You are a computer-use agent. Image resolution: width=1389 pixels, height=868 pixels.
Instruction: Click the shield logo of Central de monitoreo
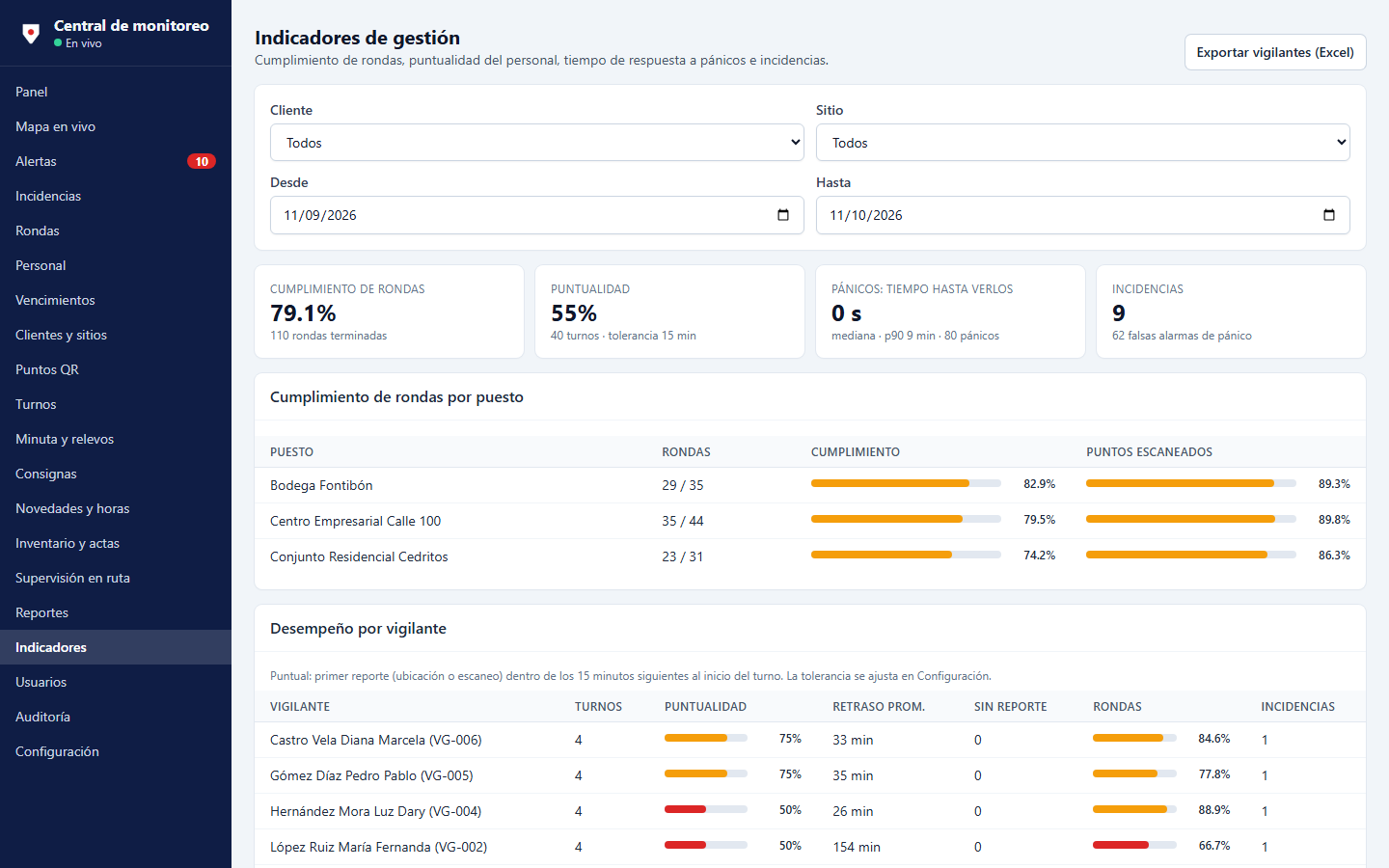pyautogui.click(x=31, y=34)
